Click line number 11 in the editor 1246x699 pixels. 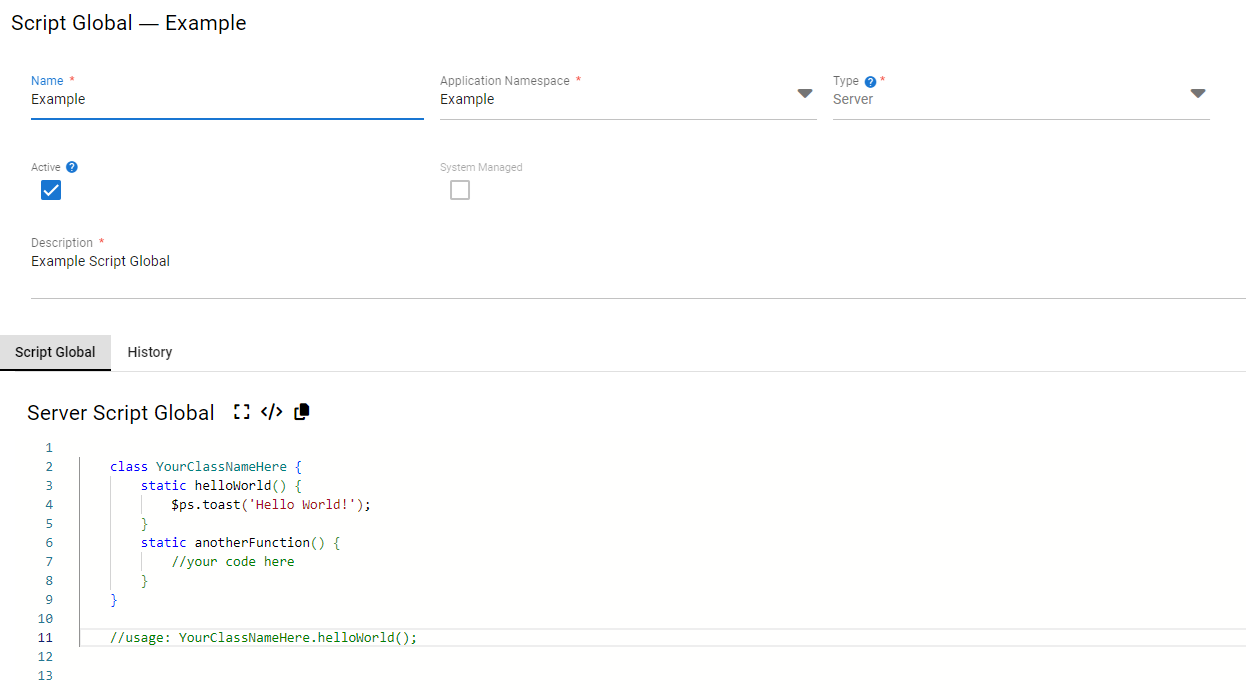45,637
